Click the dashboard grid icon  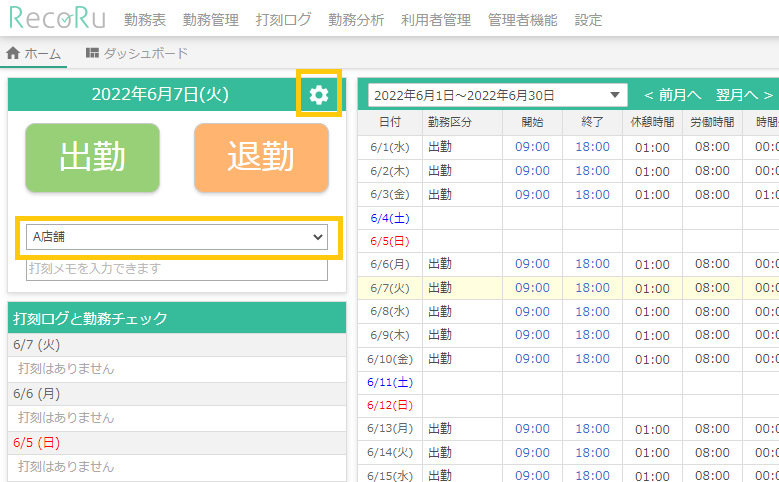(92, 53)
